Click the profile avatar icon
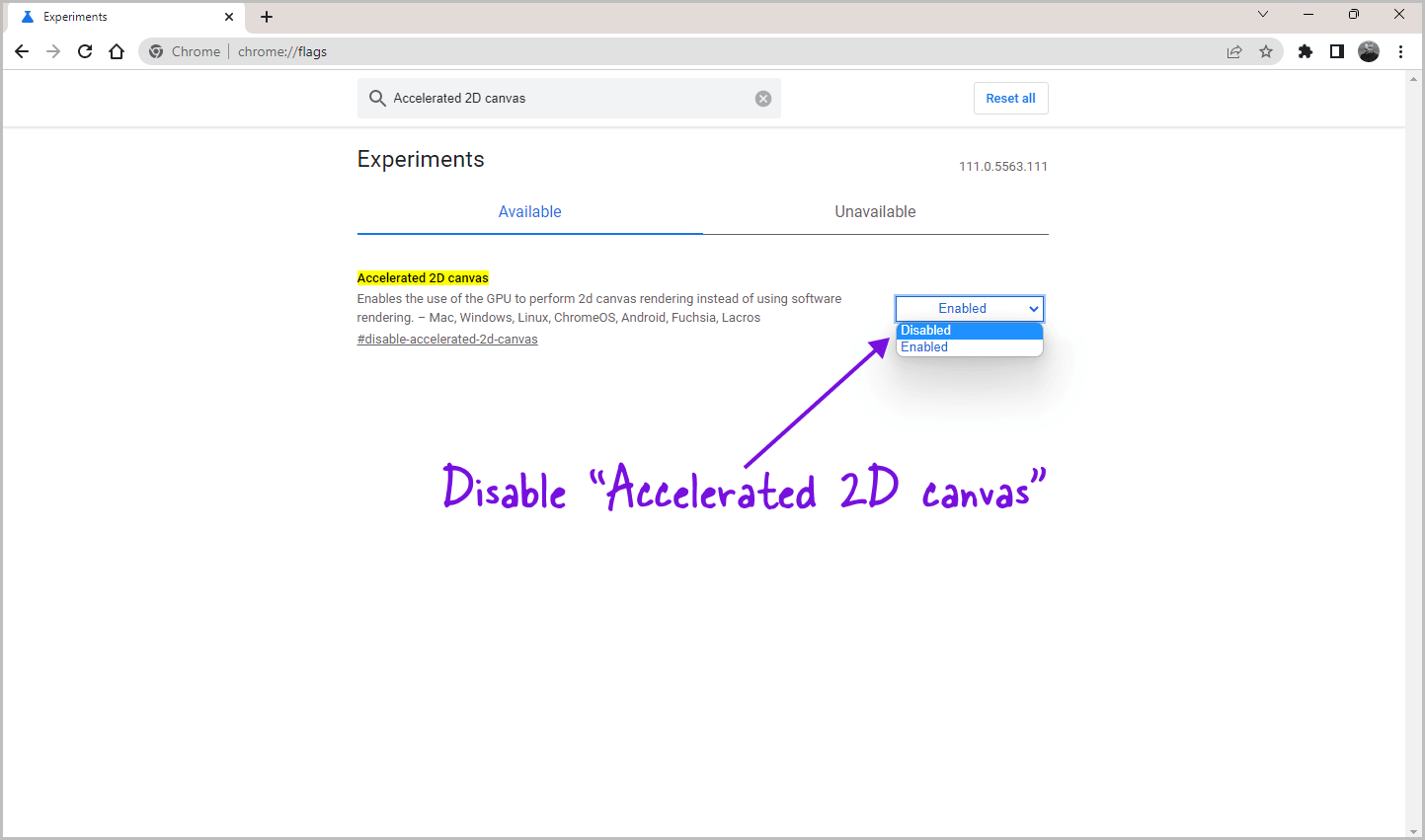This screenshot has height=840, width=1425. (x=1369, y=51)
